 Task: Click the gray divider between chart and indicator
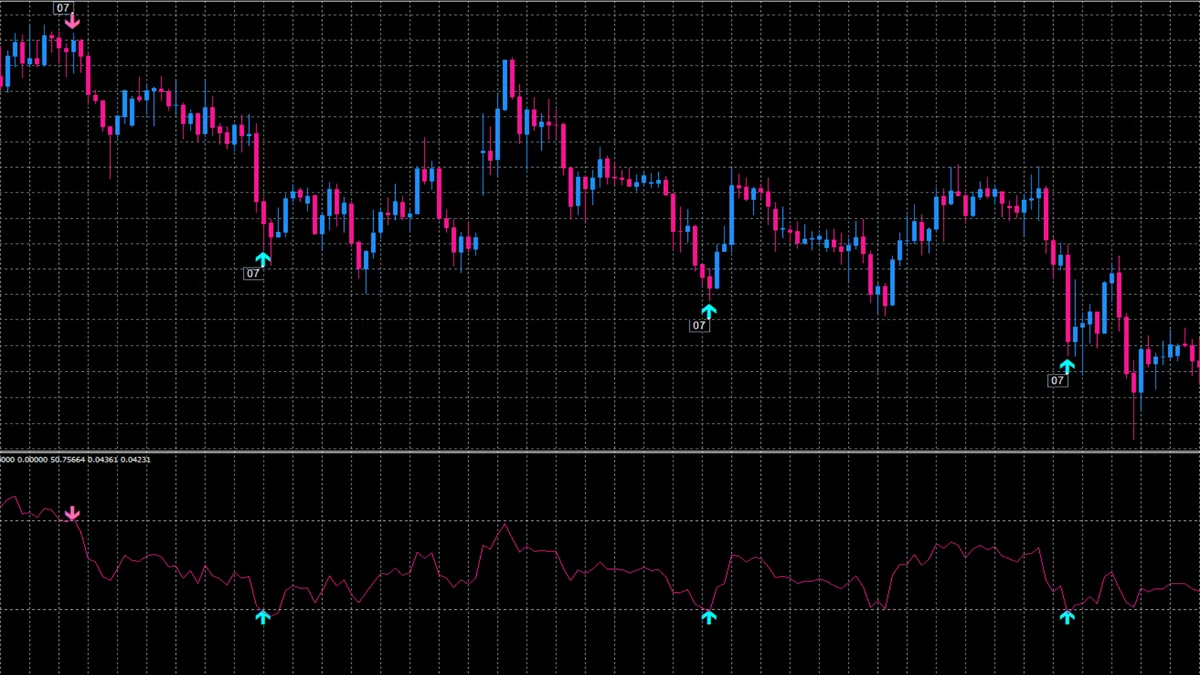click(600, 451)
